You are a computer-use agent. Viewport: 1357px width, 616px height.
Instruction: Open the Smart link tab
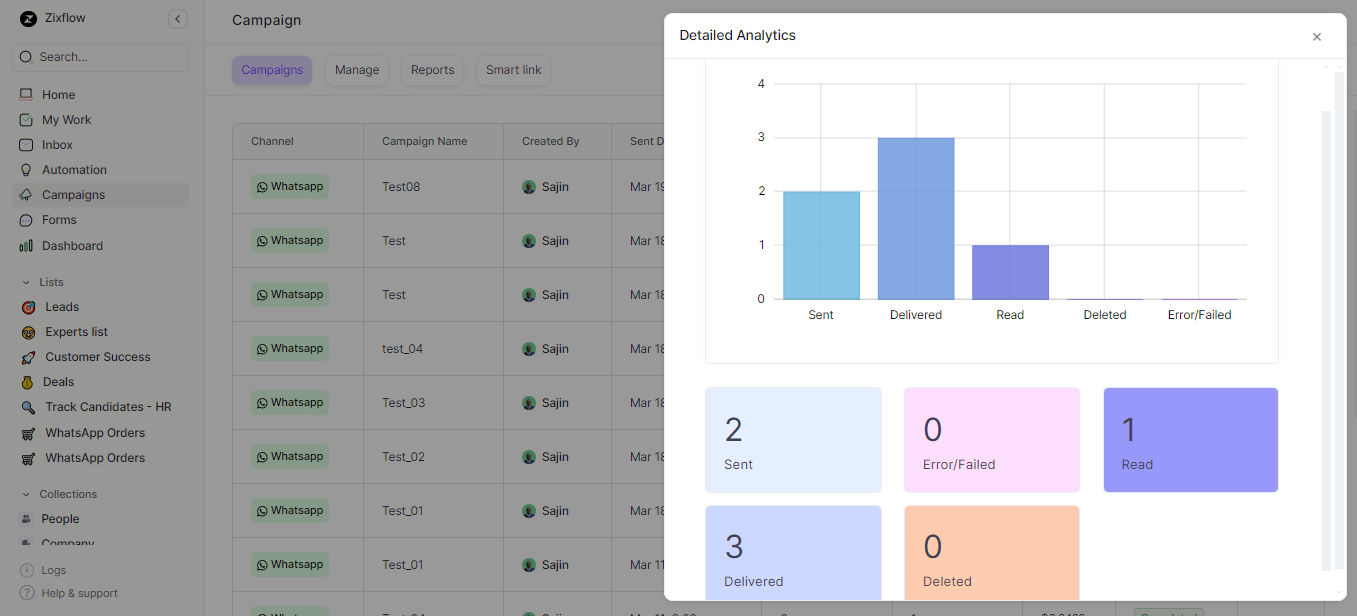pyautogui.click(x=513, y=70)
